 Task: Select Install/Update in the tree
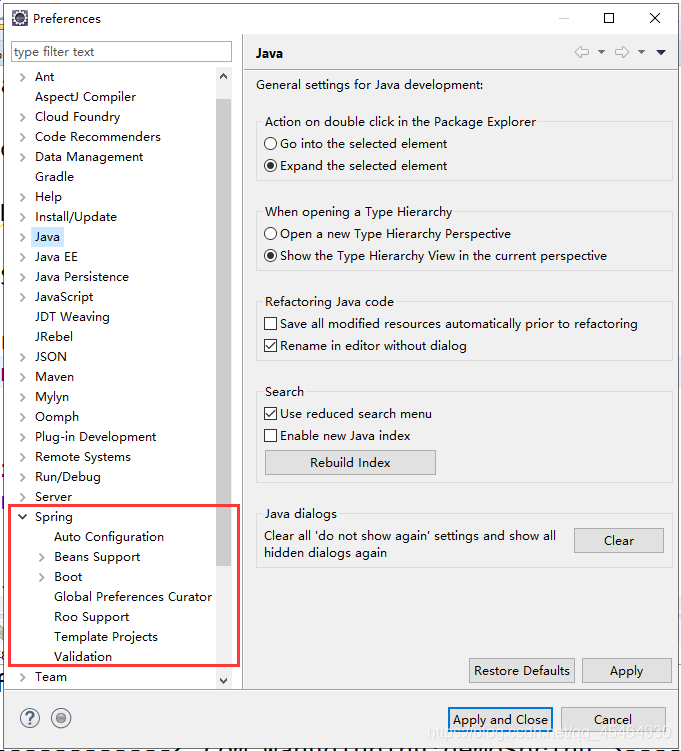[x=76, y=217]
